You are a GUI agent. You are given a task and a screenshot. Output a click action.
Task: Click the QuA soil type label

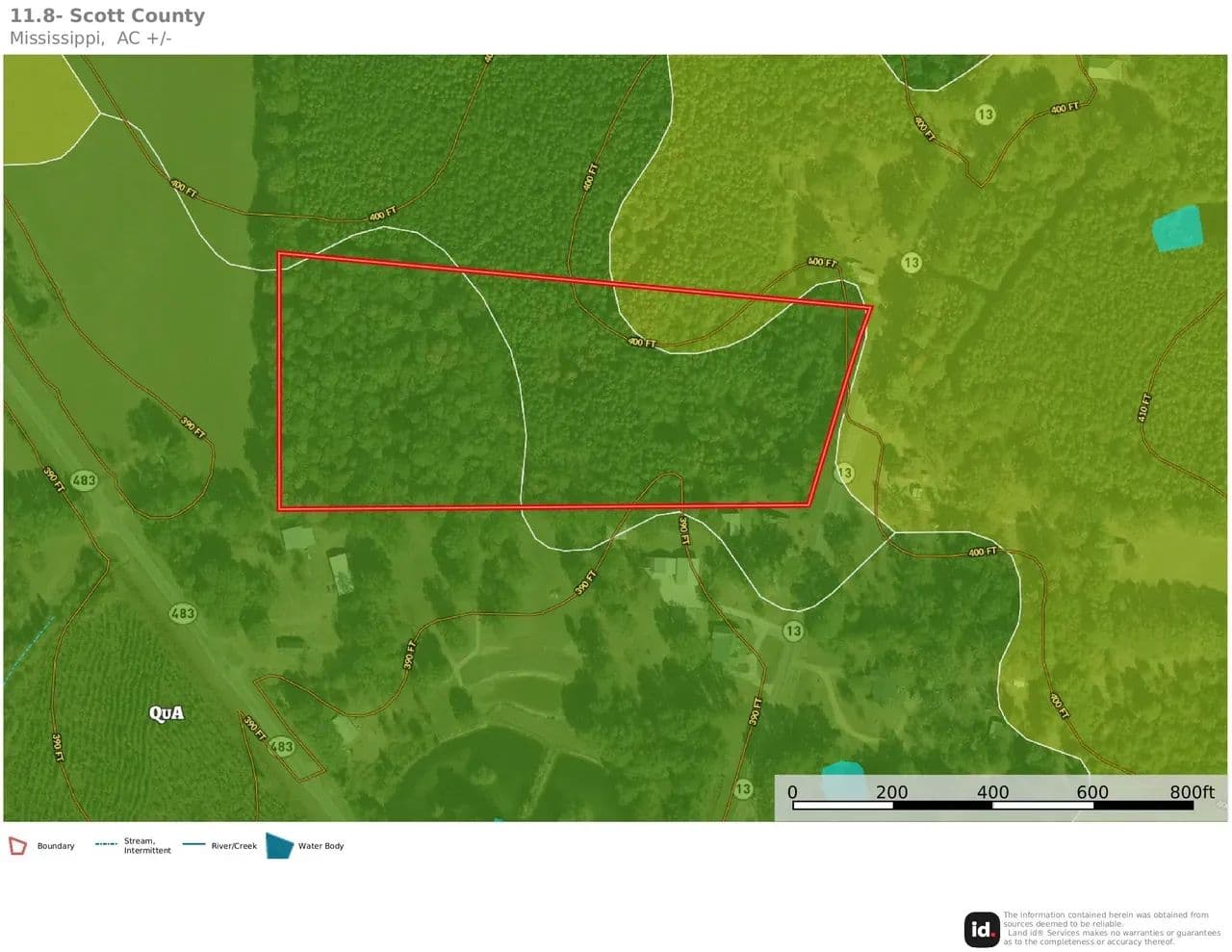tap(166, 713)
